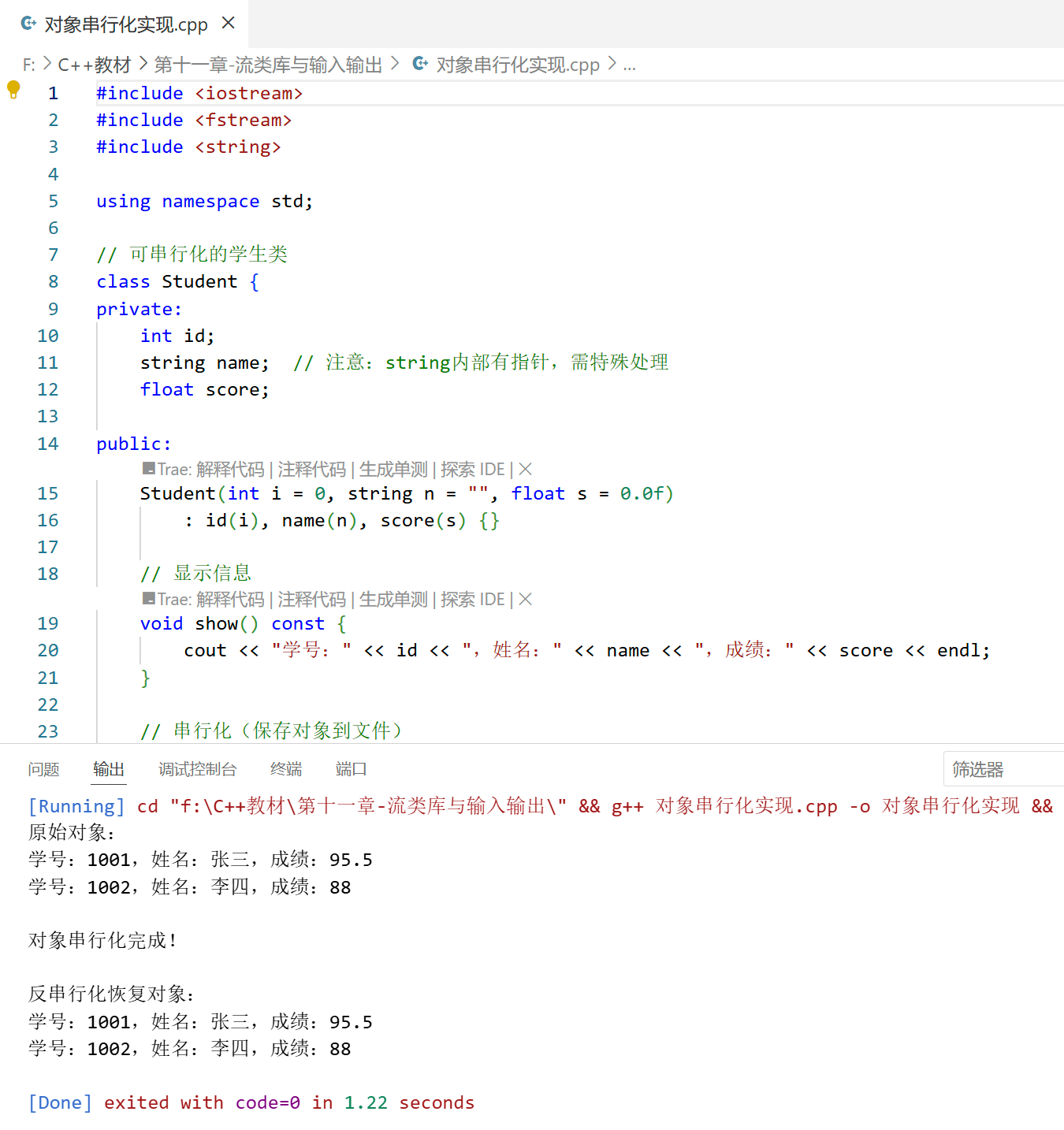1064x1130 pixels.
Task: Switch to the 问题 panel tab
Action: [x=43, y=769]
